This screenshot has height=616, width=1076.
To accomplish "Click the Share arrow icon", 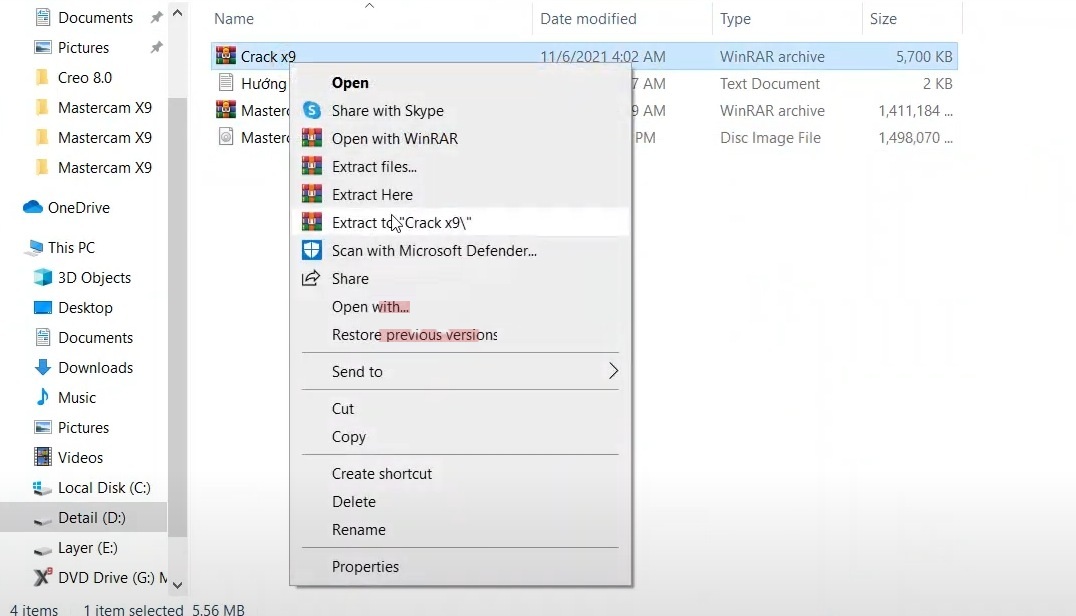I will [311, 278].
